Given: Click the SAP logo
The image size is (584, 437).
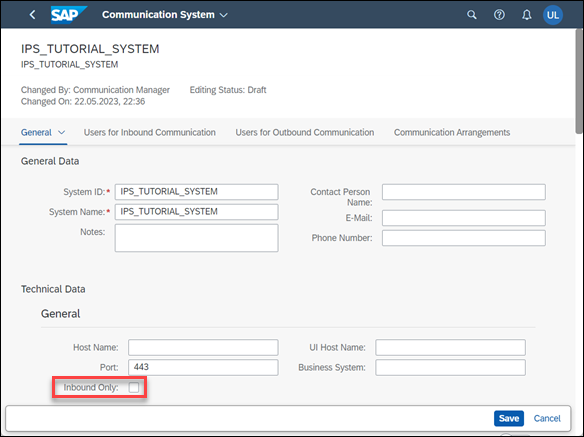Looking at the screenshot, I should 69,15.
